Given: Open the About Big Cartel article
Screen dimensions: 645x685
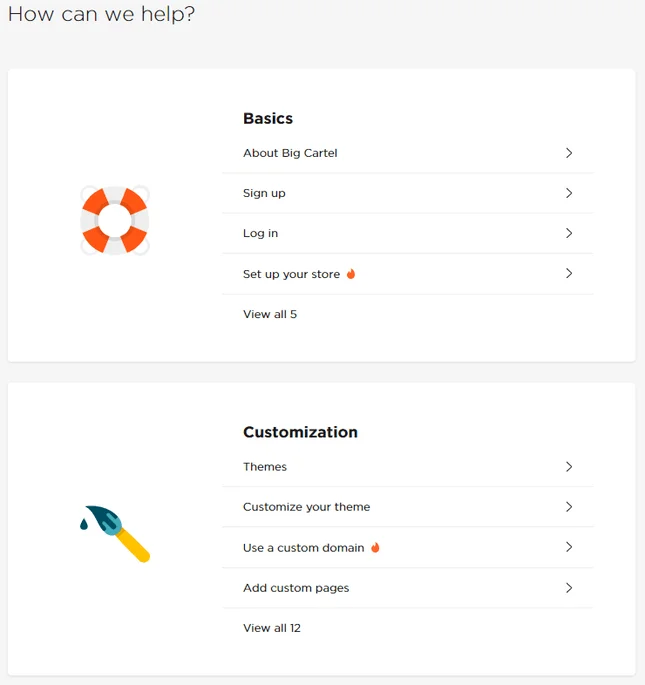Looking at the screenshot, I should point(290,153).
